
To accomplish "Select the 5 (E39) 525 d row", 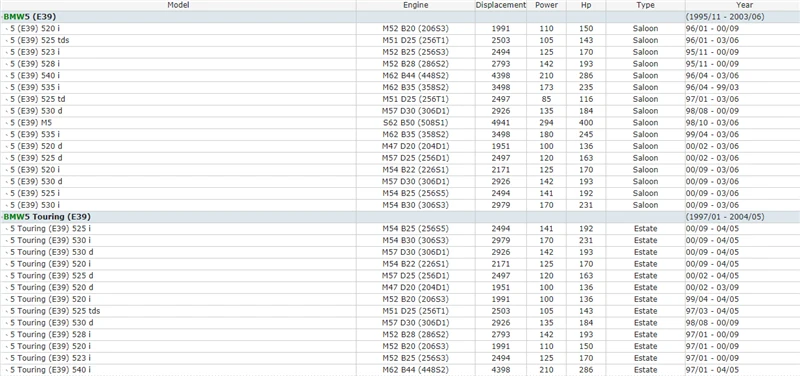I will tap(400, 158).
